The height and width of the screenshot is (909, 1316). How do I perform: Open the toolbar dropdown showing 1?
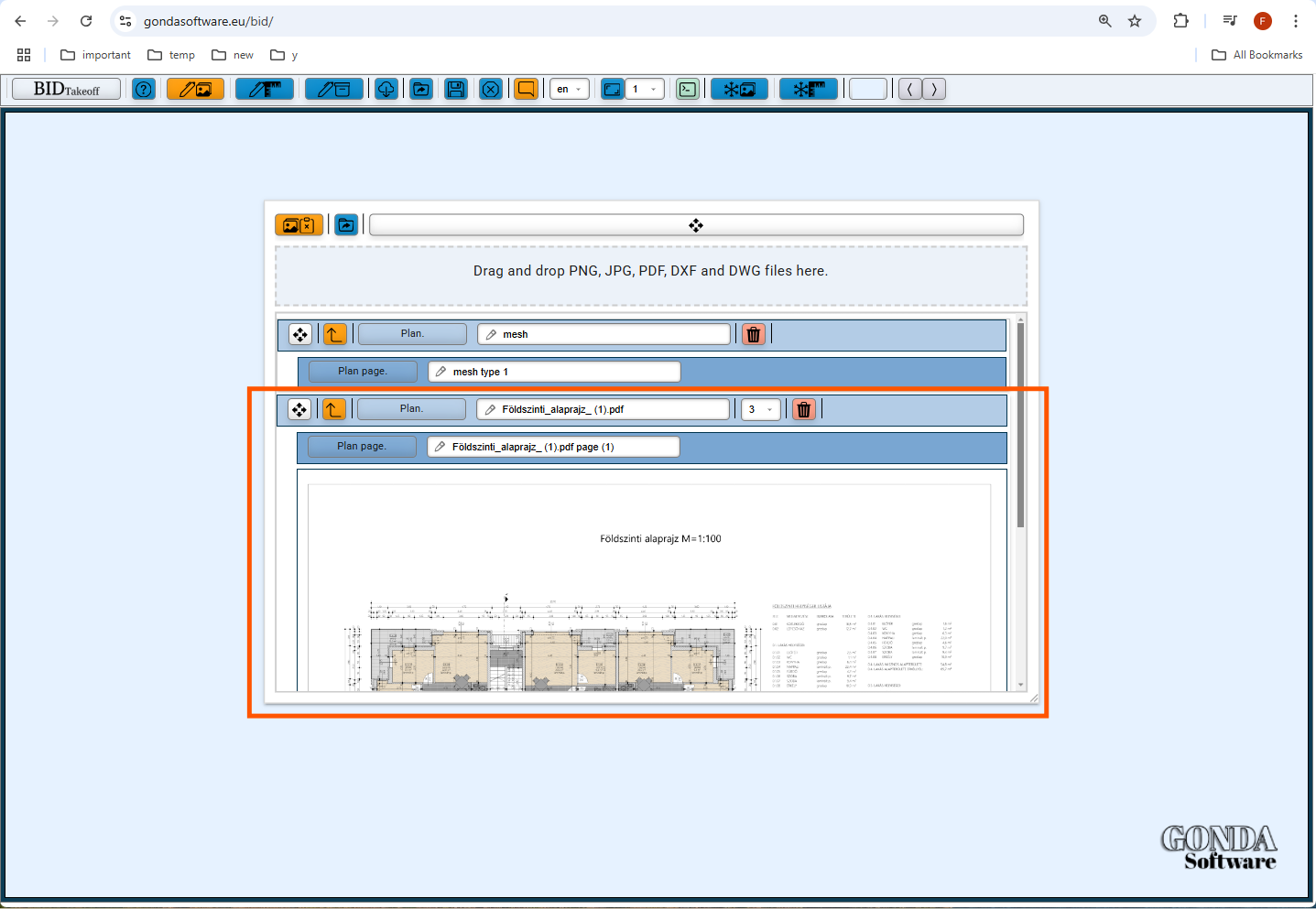(x=645, y=89)
